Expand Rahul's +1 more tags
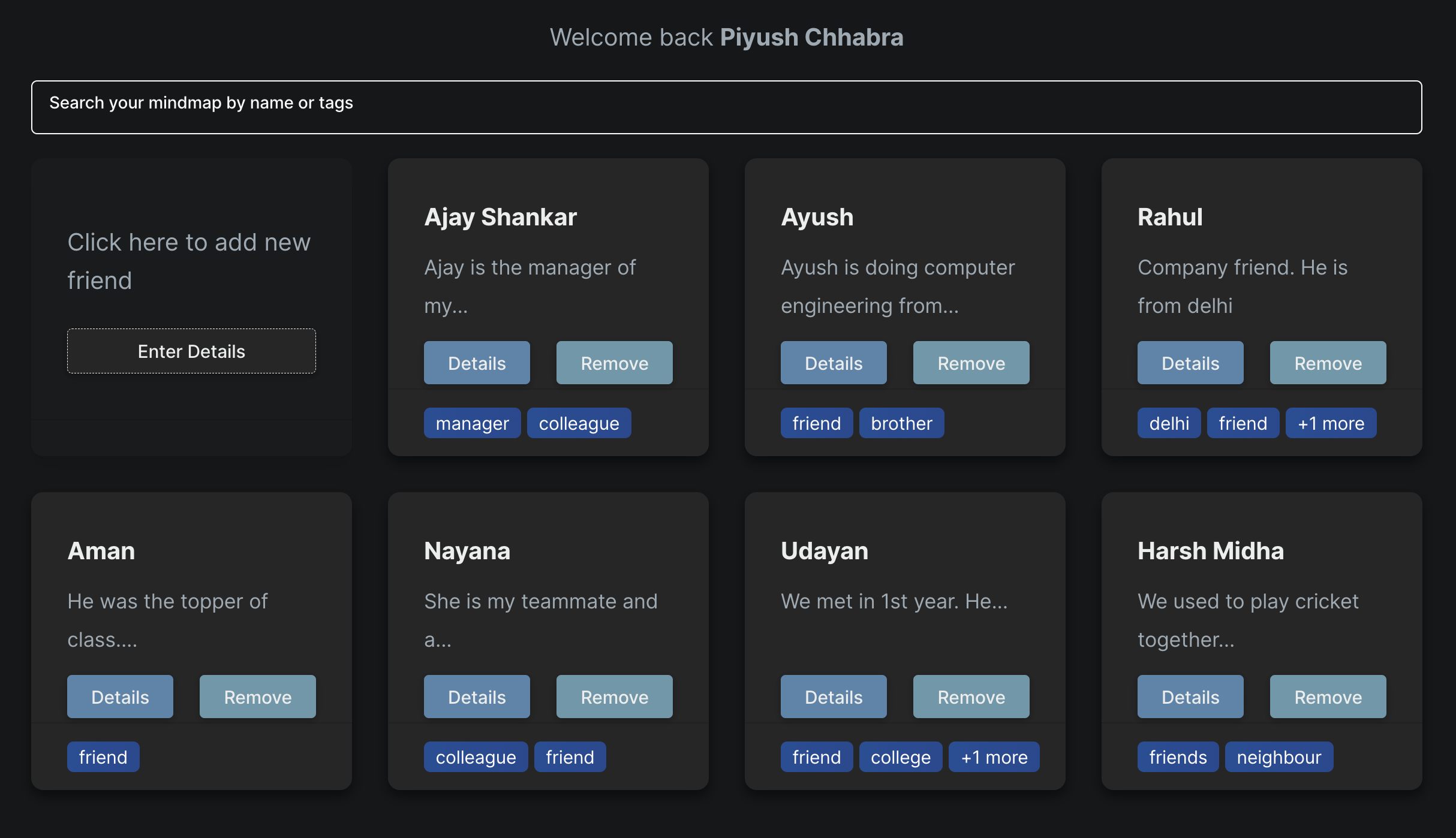 tap(1330, 423)
